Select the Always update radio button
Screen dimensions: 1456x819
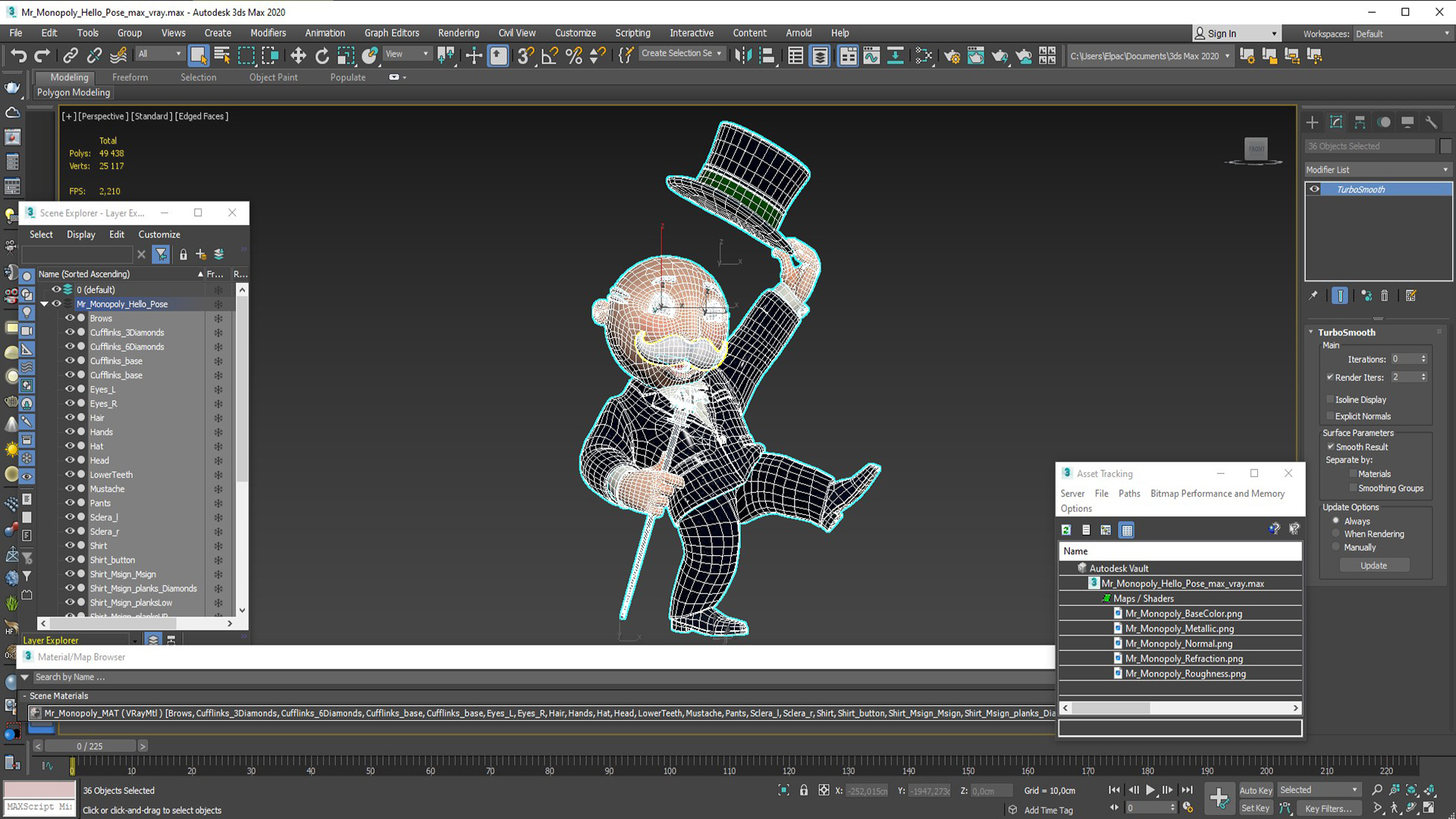coord(1336,521)
